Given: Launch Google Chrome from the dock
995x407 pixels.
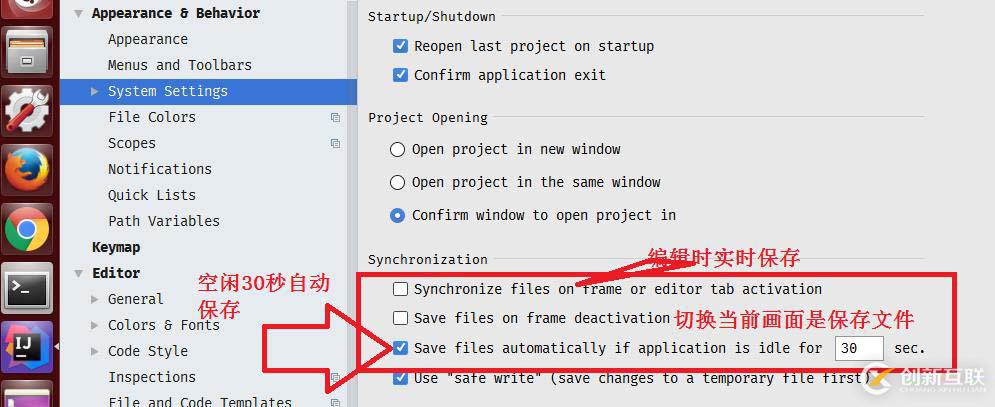Looking at the screenshot, I should [x=27, y=231].
